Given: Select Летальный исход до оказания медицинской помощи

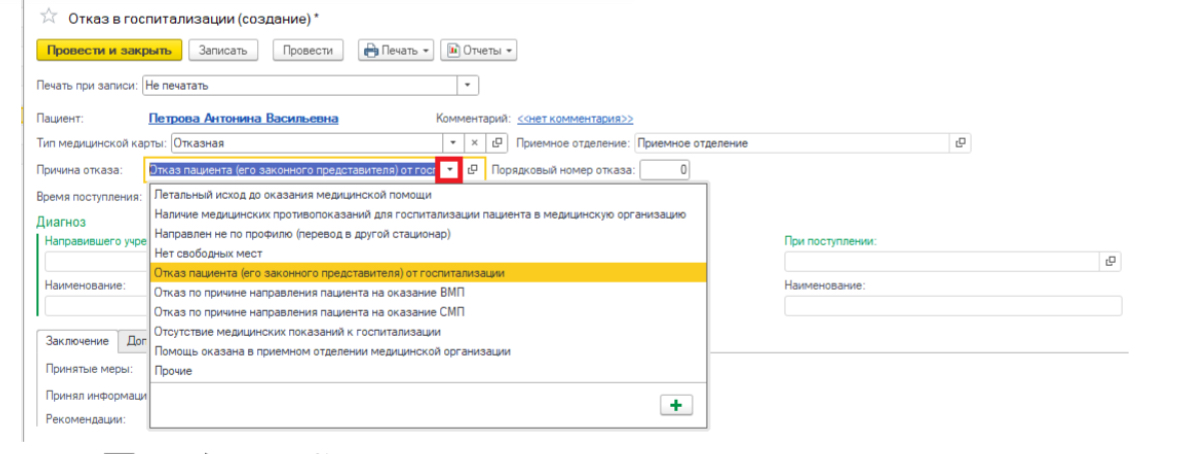Looking at the screenshot, I should (429, 195).
